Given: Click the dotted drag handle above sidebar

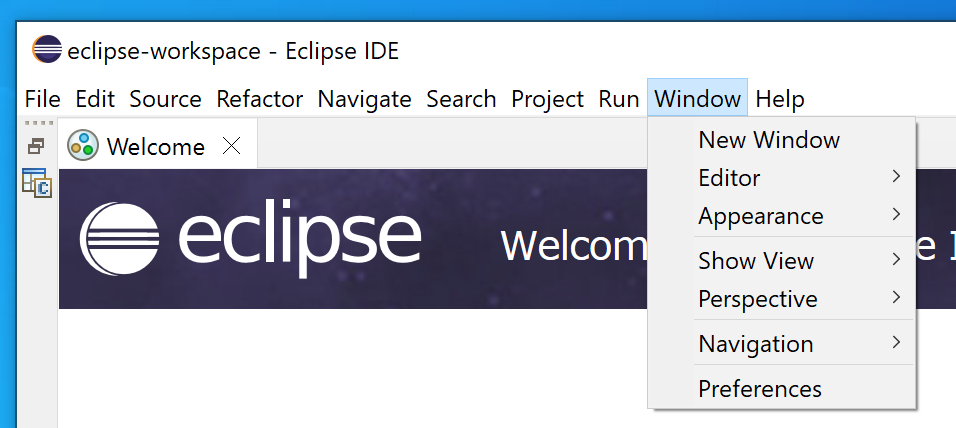Looking at the screenshot, I should coord(38,123).
